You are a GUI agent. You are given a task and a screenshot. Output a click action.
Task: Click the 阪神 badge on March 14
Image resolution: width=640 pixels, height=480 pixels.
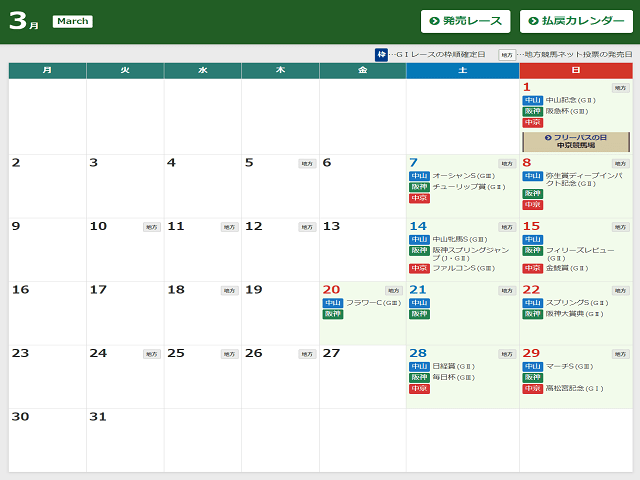(x=419, y=251)
